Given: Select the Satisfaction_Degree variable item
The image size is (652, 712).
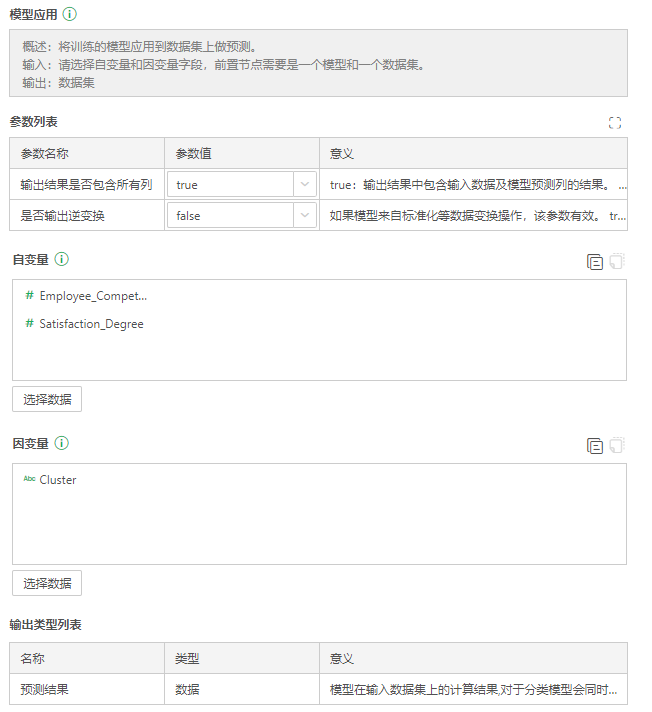Looking at the screenshot, I should [x=91, y=324].
